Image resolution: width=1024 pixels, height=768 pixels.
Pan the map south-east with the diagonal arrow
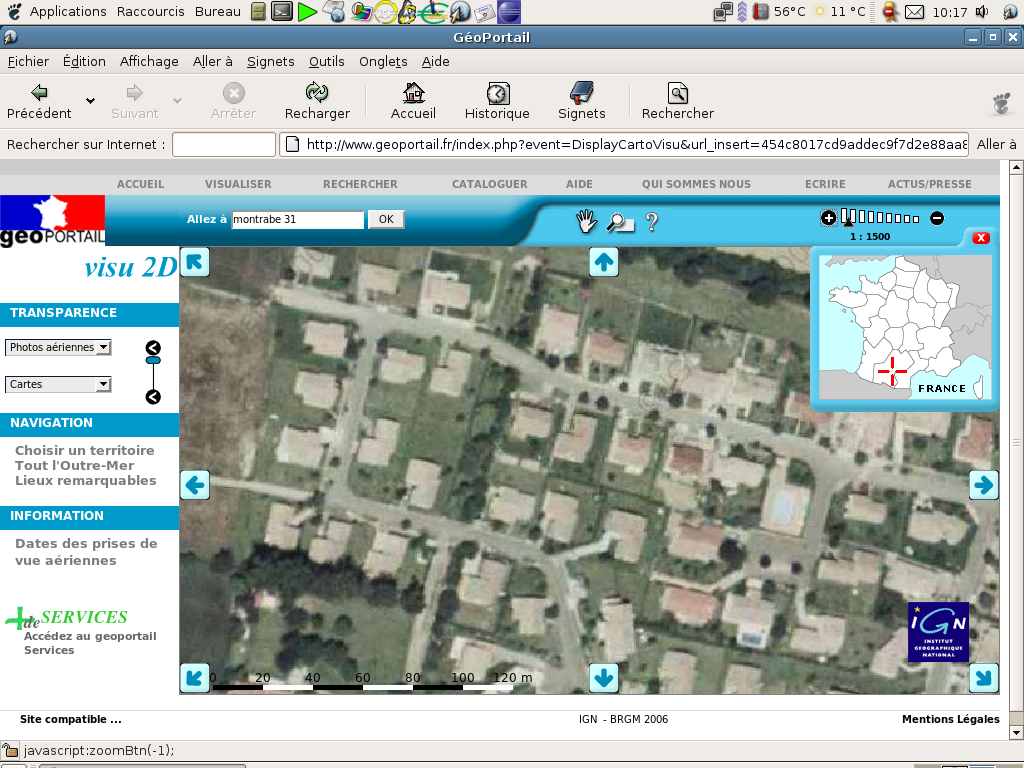click(x=984, y=677)
